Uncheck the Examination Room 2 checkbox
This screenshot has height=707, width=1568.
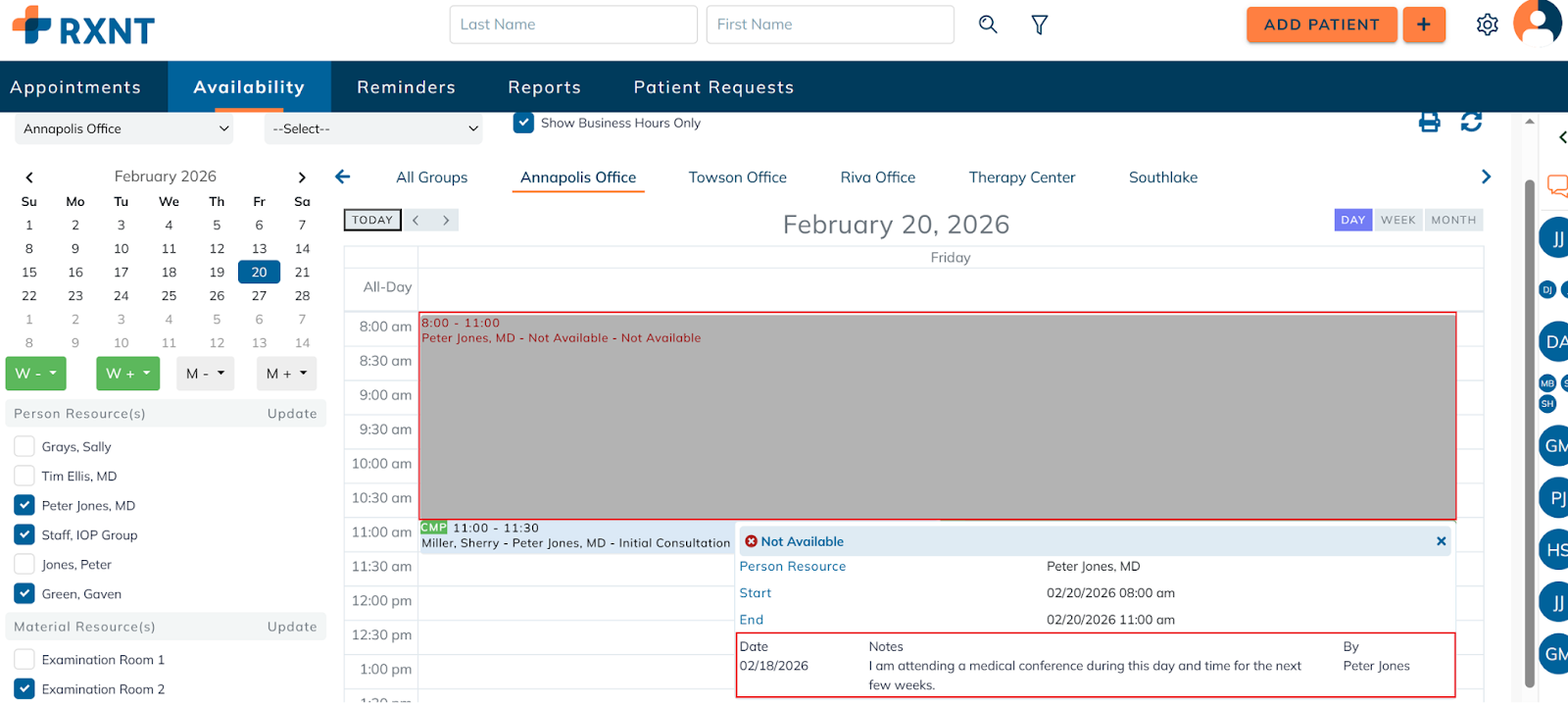(x=24, y=688)
